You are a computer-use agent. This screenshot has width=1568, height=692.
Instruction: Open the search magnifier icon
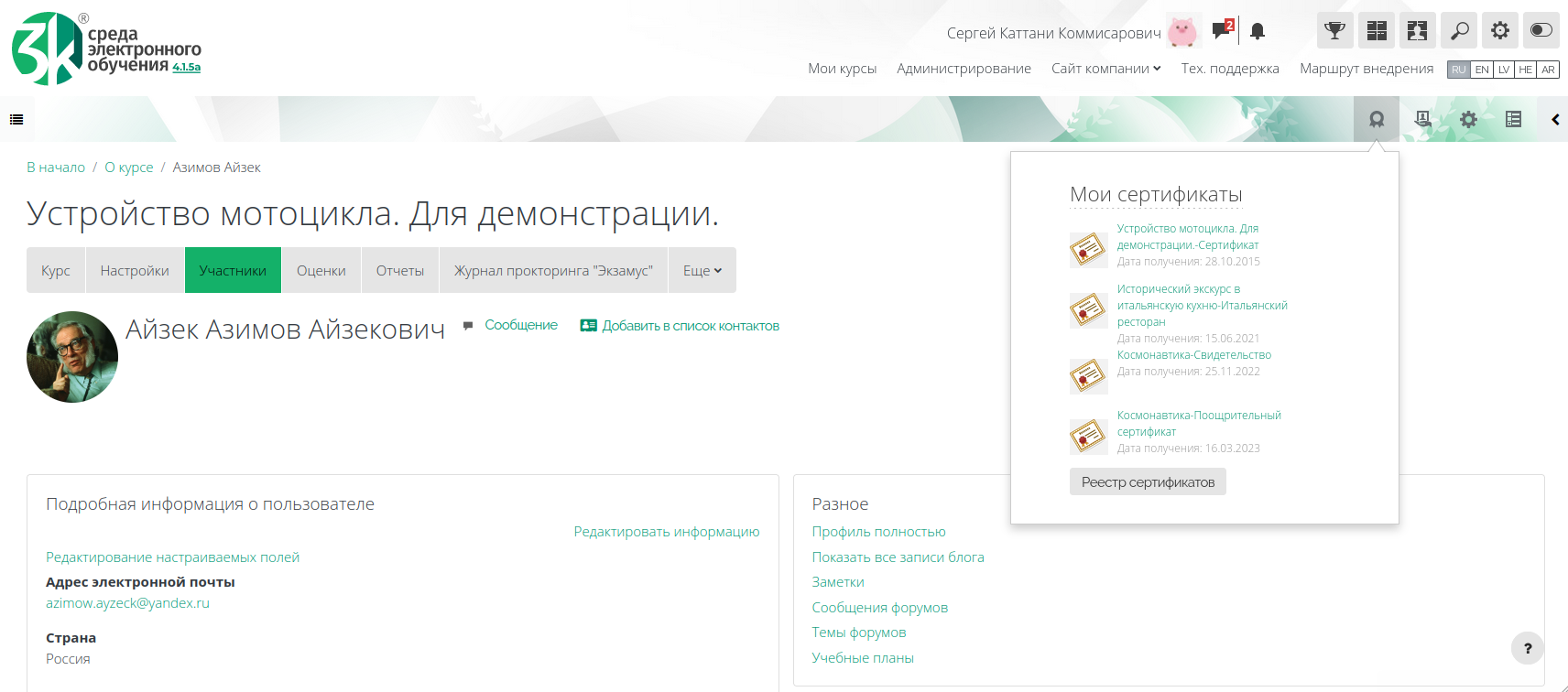[1458, 30]
